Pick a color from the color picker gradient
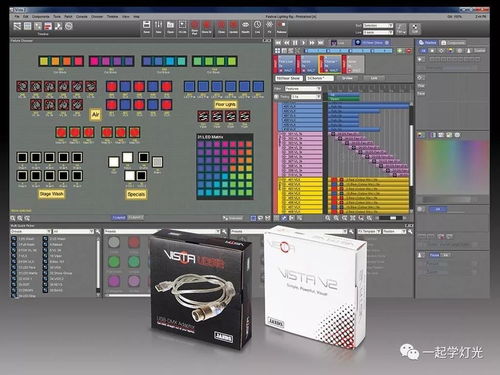Viewport: 500px width, 375px height. click(452, 167)
